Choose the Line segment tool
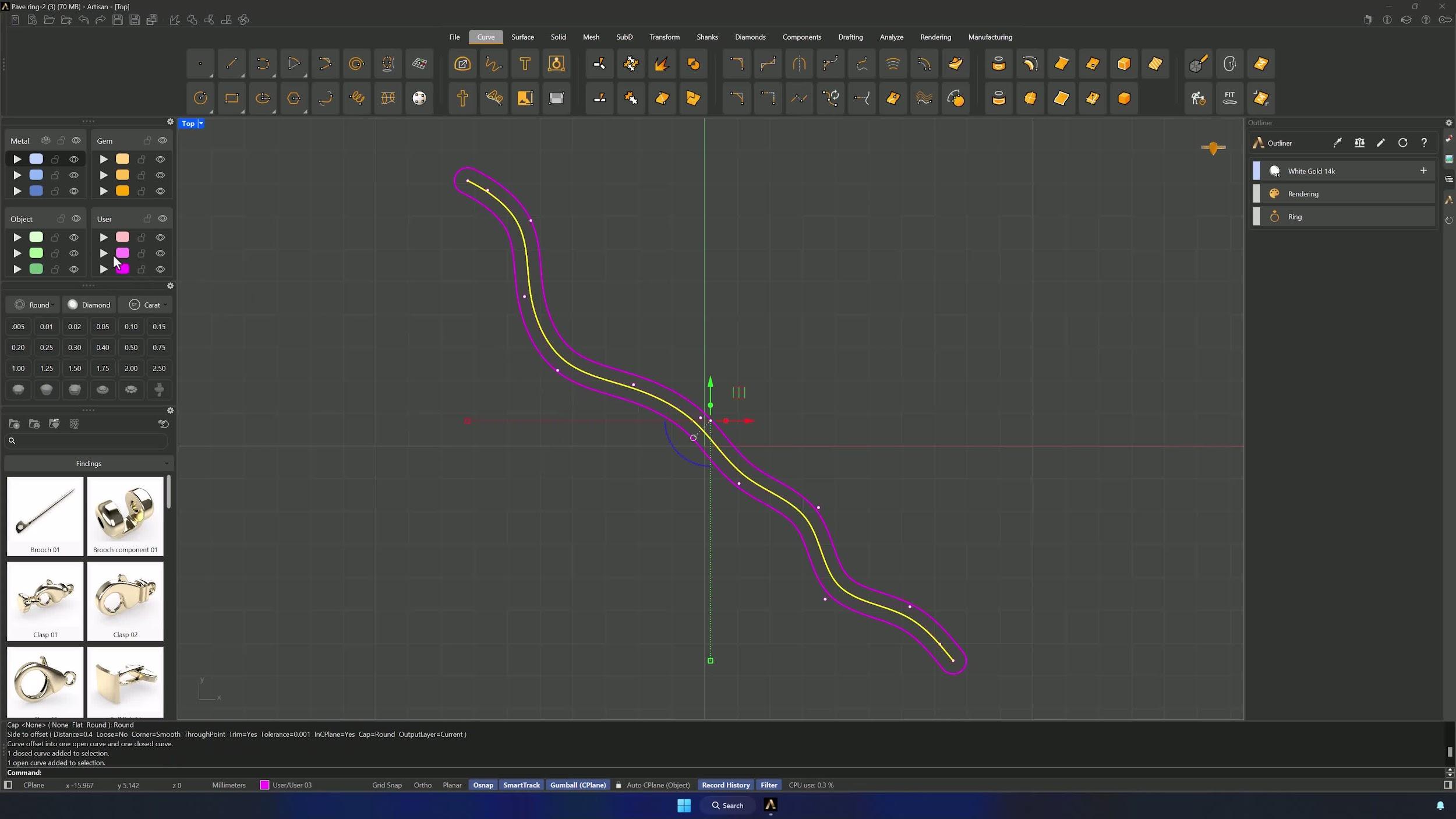Viewport: 1456px width, 819px height. pyautogui.click(x=232, y=64)
